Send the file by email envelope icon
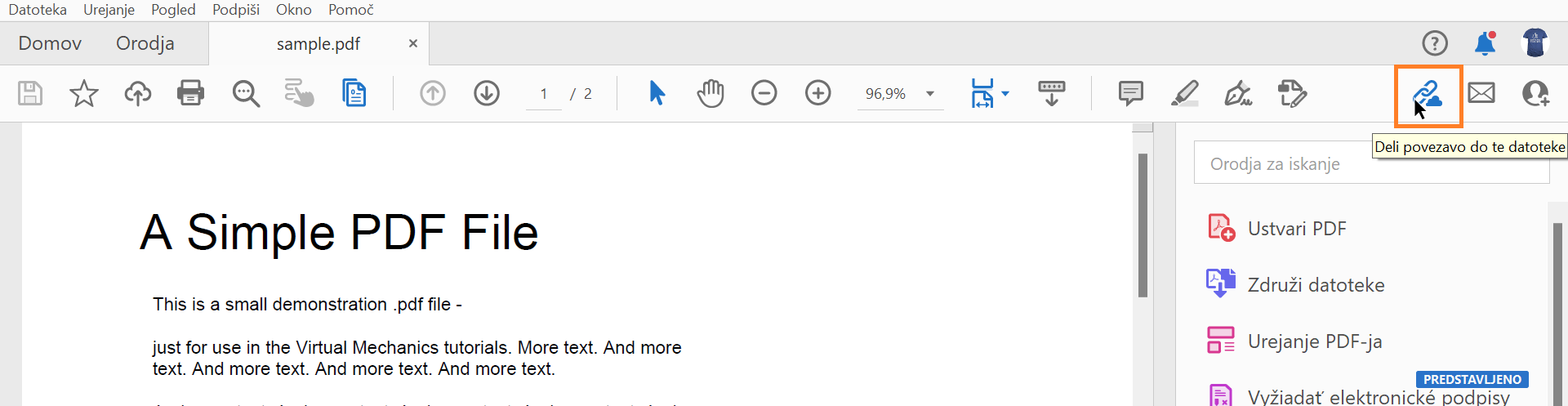 click(x=1481, y=93)
